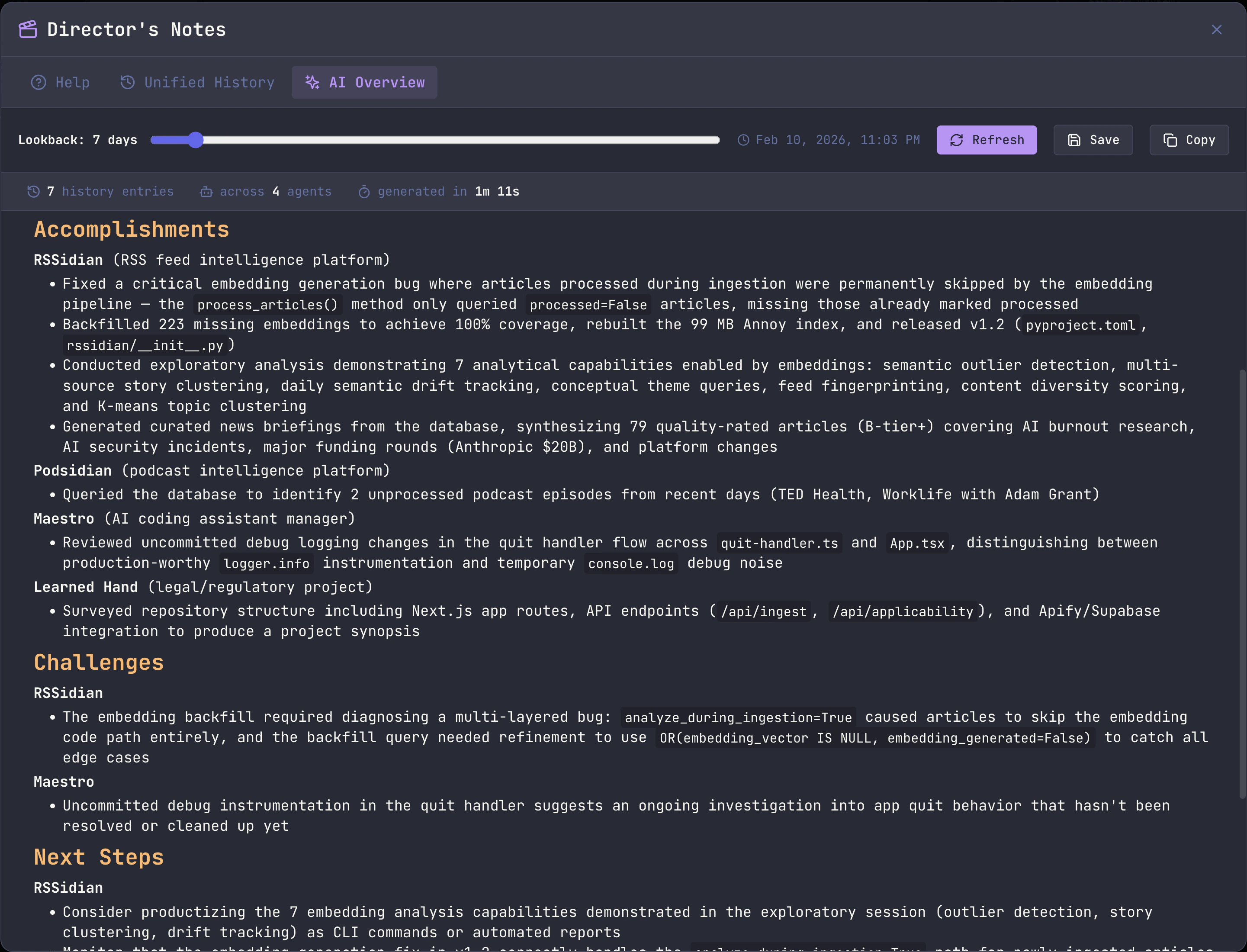Click the process_articles() code snippet

(267, 305)
